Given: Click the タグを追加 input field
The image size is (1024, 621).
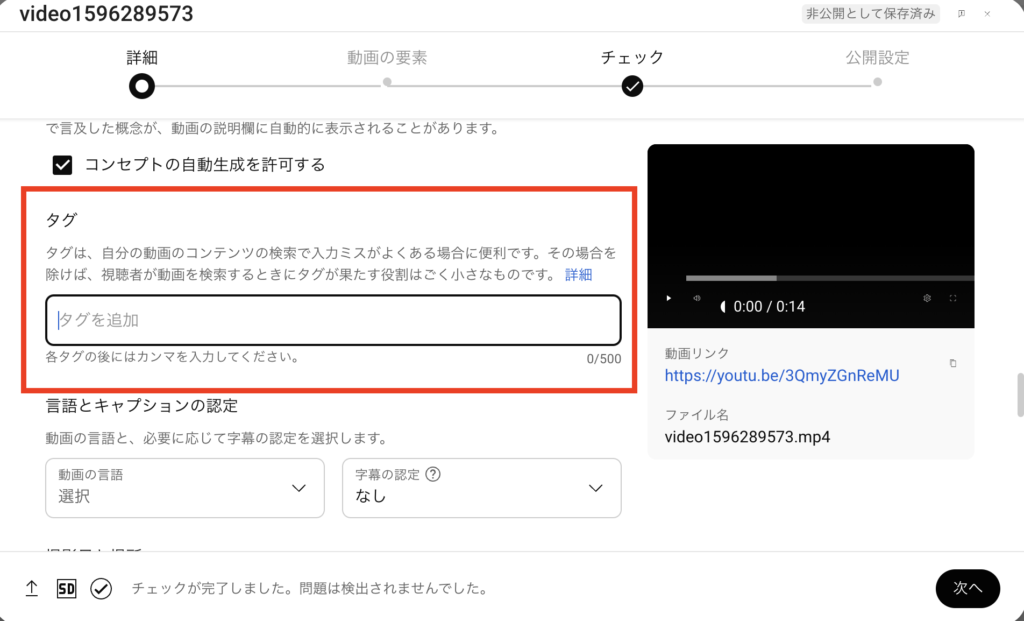Looking at the screenshot, I should (333, 321).
